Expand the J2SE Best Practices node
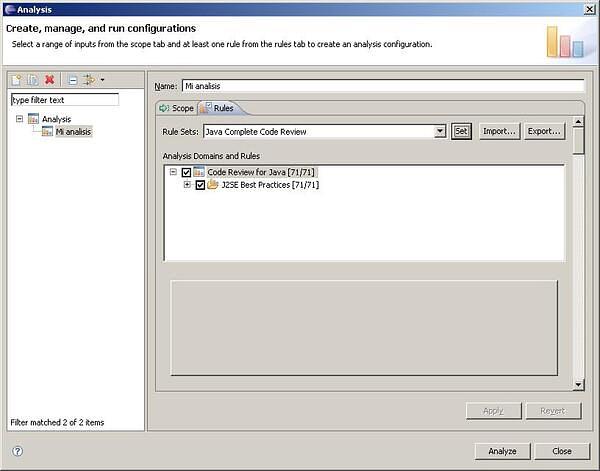The image size is (600, 471). pyautogui.click(x=187, y=185)
